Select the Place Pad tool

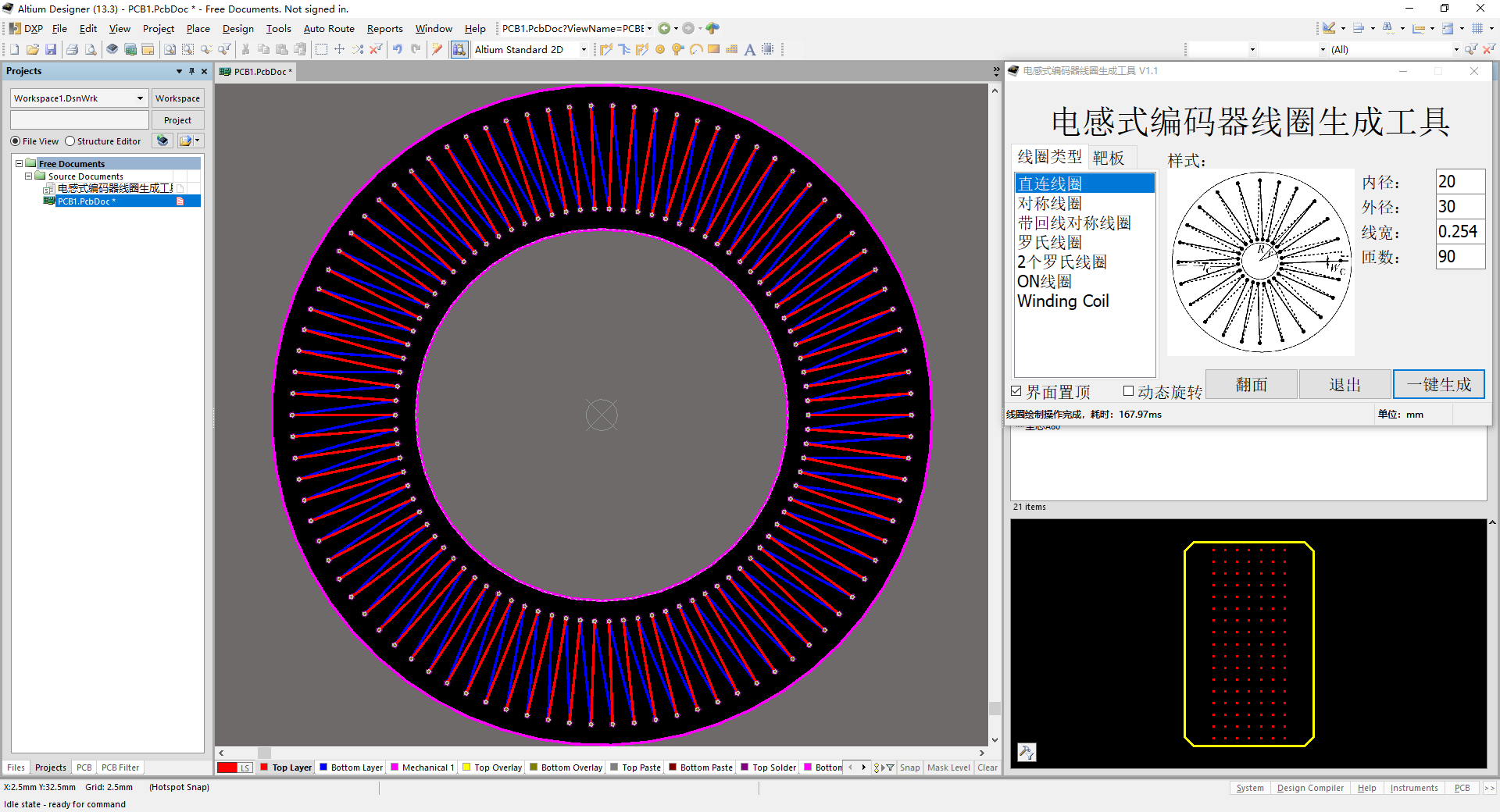click(660, 49)
